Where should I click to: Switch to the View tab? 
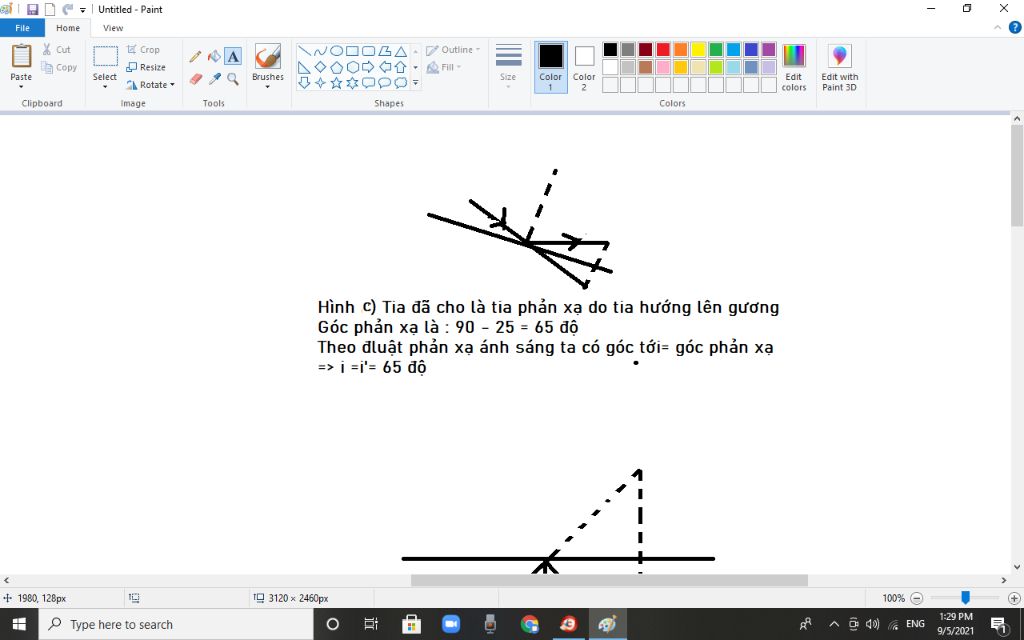click(x=113, y=27)
